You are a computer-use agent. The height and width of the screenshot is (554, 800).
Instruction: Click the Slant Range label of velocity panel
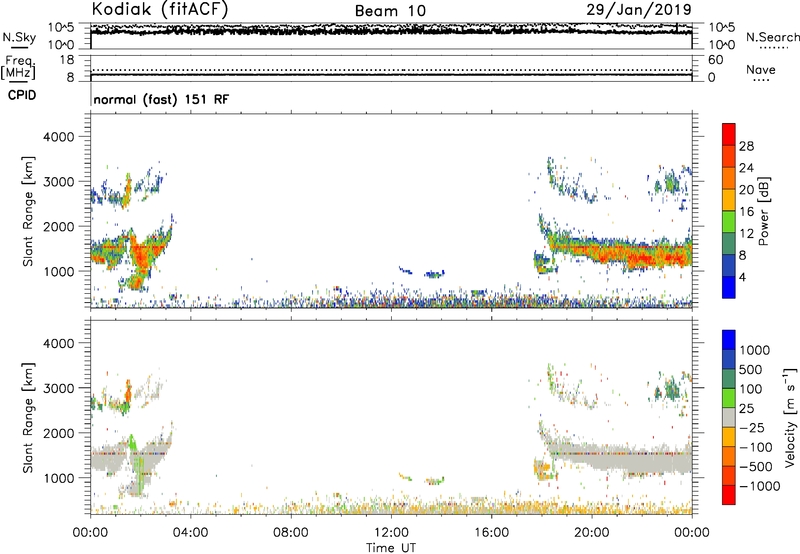pyautogui.click(x=28, y=418)
